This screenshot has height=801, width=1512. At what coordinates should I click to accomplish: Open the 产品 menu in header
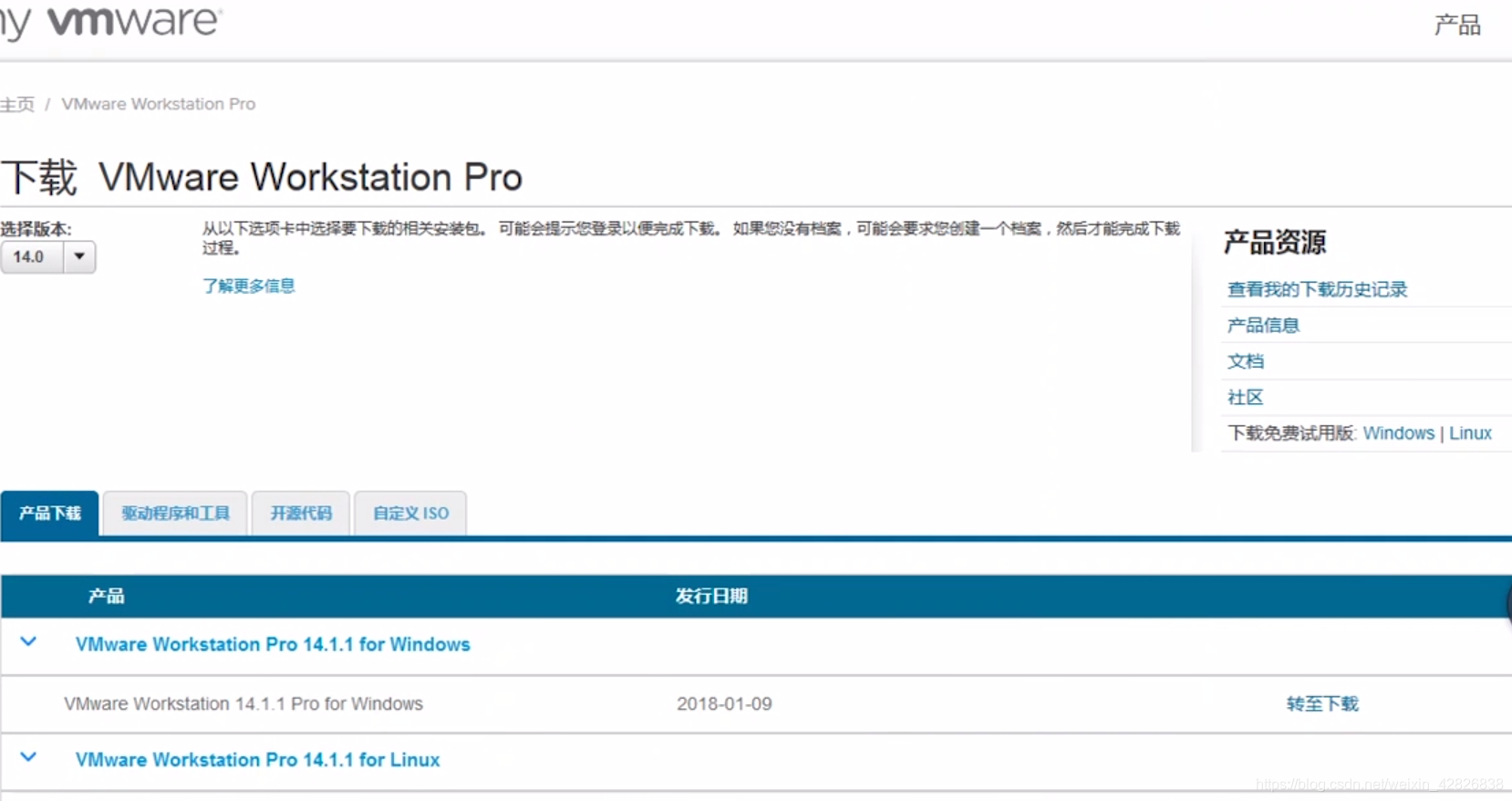pos(1457,25)
